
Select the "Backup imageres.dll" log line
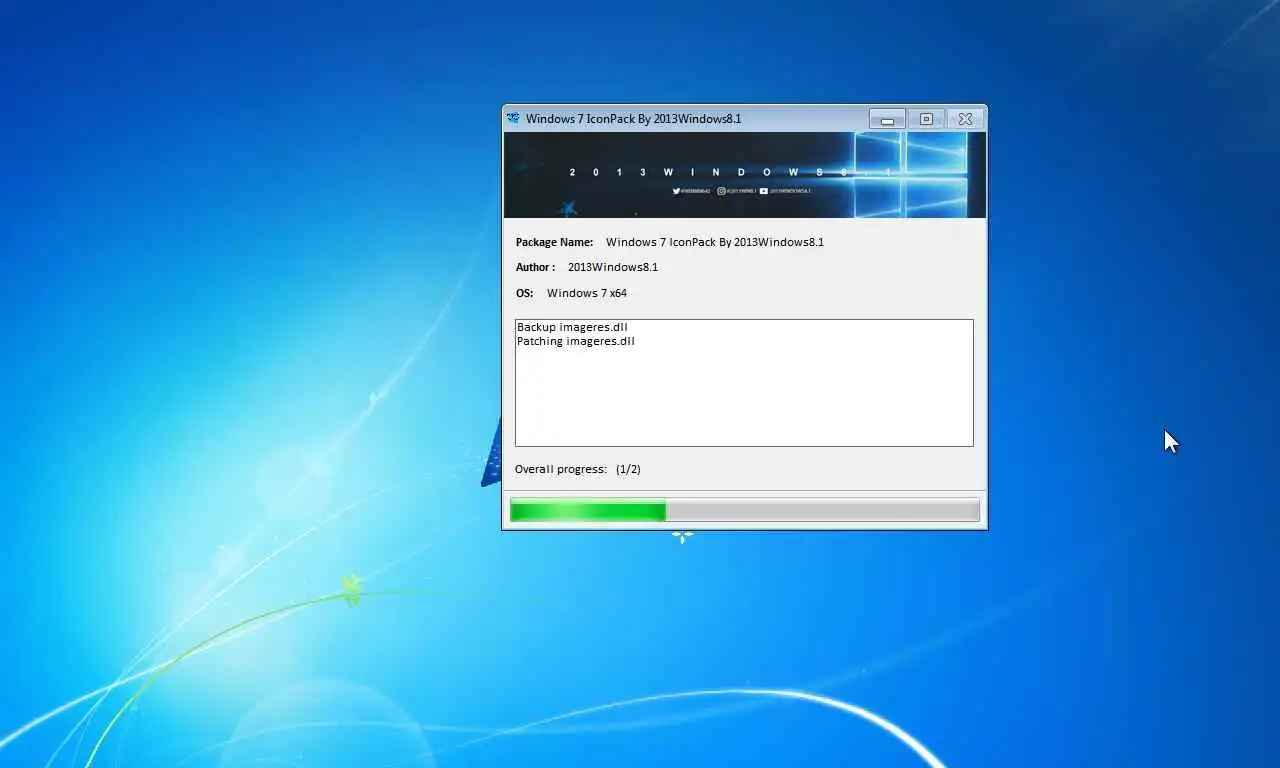coord(572,327)
